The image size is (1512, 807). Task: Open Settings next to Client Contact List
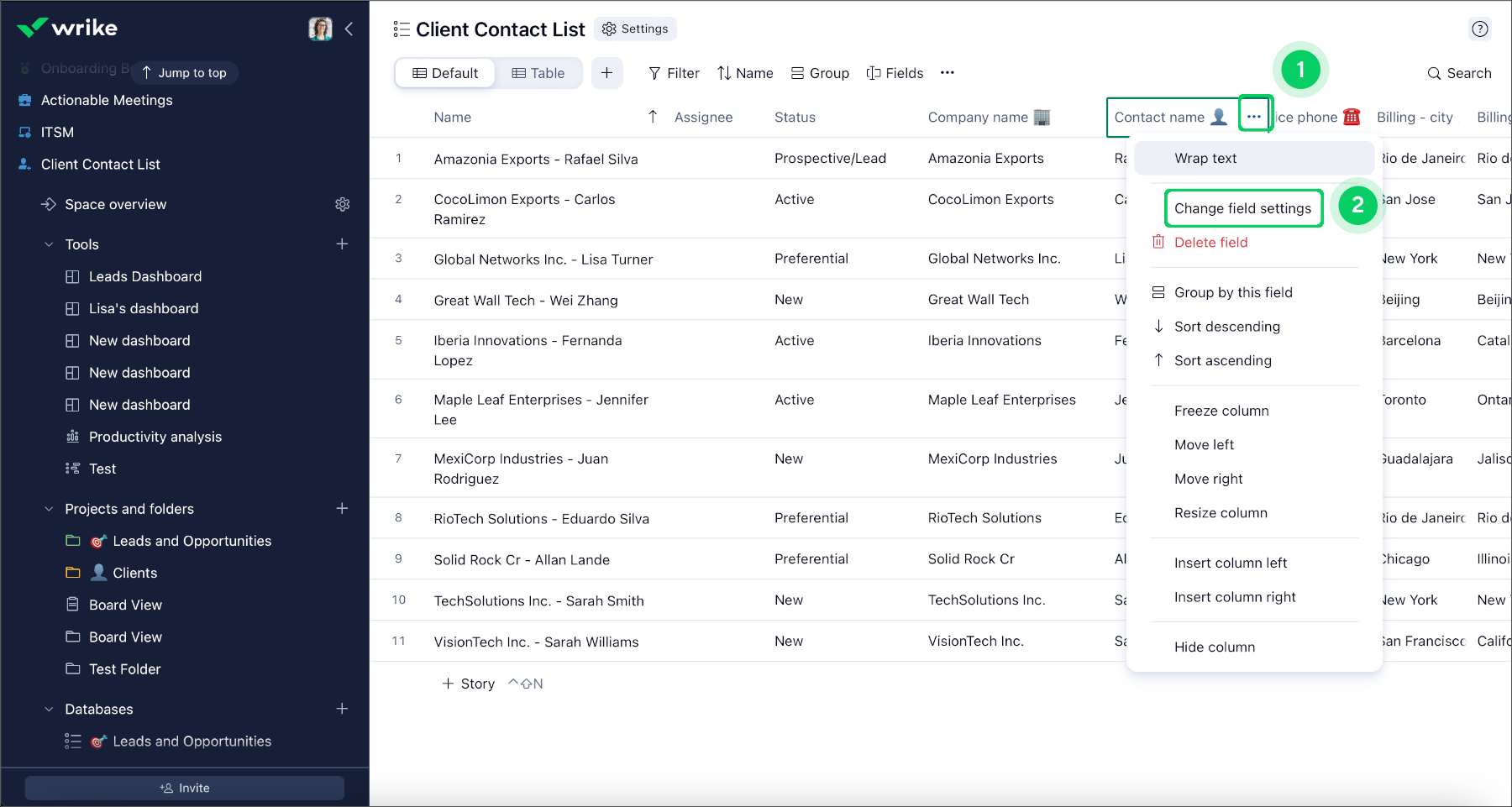pyautogui.click(x=635, y=29)
